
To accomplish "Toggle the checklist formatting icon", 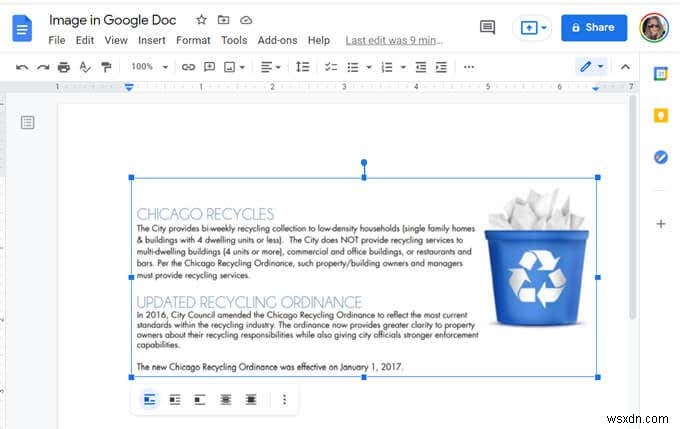I will pos(331,67).
